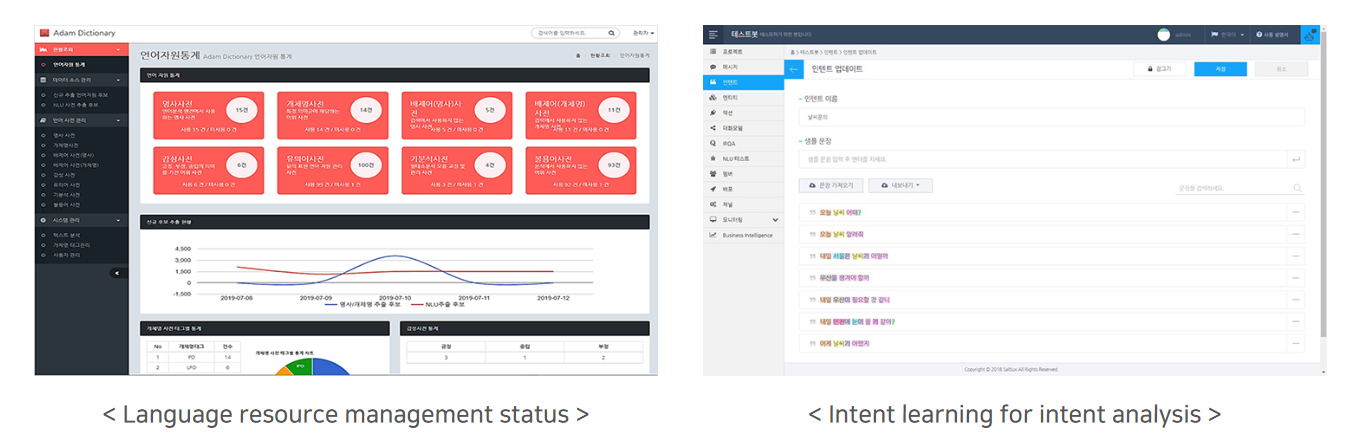Viewport: 1366px width, 441px height.
Task: Open 감성 사전 in the sidebar
Action: tap(63, 174)
